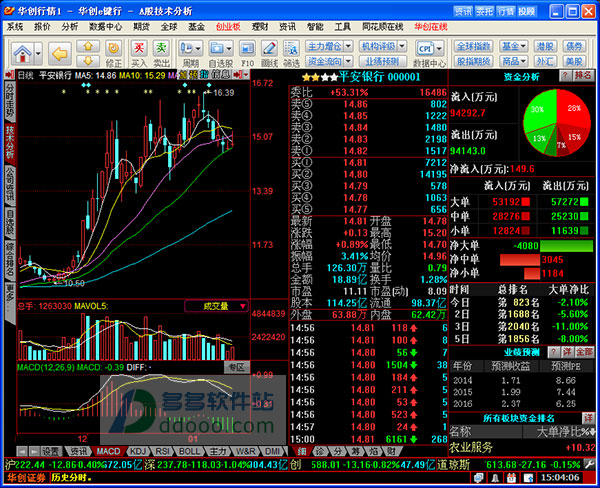This screenshot has height=488, width=600.
Task: Switch to the 诊 bottom detail tab
Action: pyautogui.click(x=320, y=451)
